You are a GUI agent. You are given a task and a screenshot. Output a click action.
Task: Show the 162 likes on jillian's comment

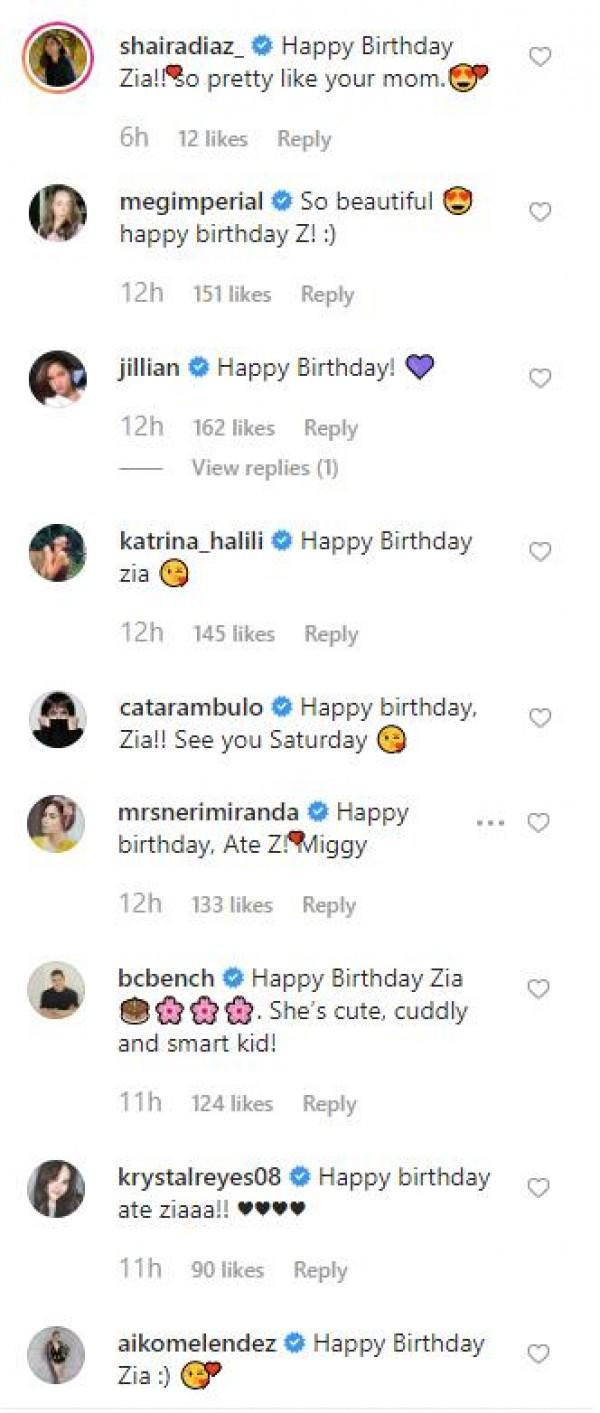[233, 428]
